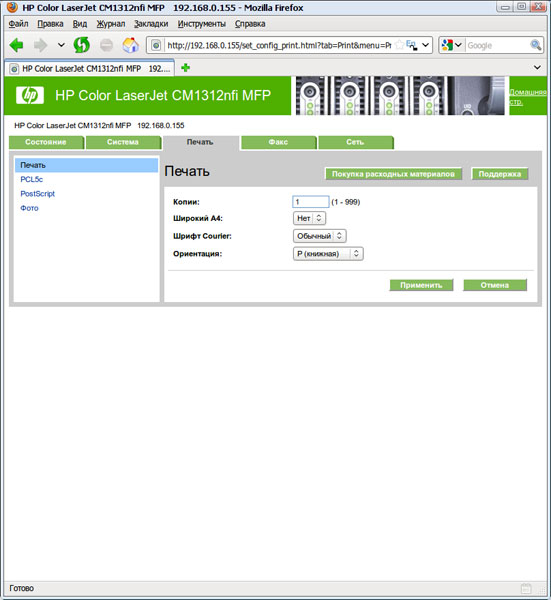The width and height of the screenshot is (551, 600).
Task: Open the Широкий A4 dropdown
Action: coord(309,218)
